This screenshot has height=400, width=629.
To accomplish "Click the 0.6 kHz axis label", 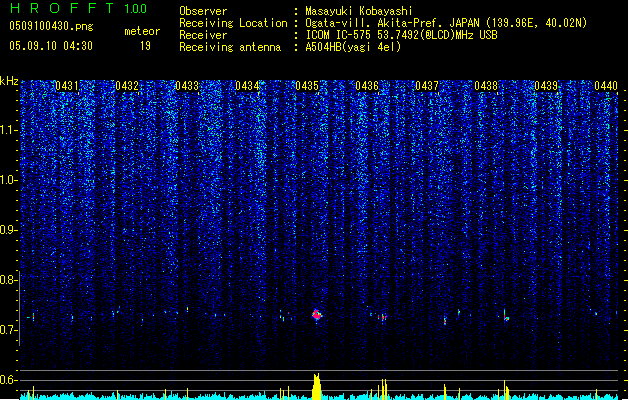I will click(8, 380).
